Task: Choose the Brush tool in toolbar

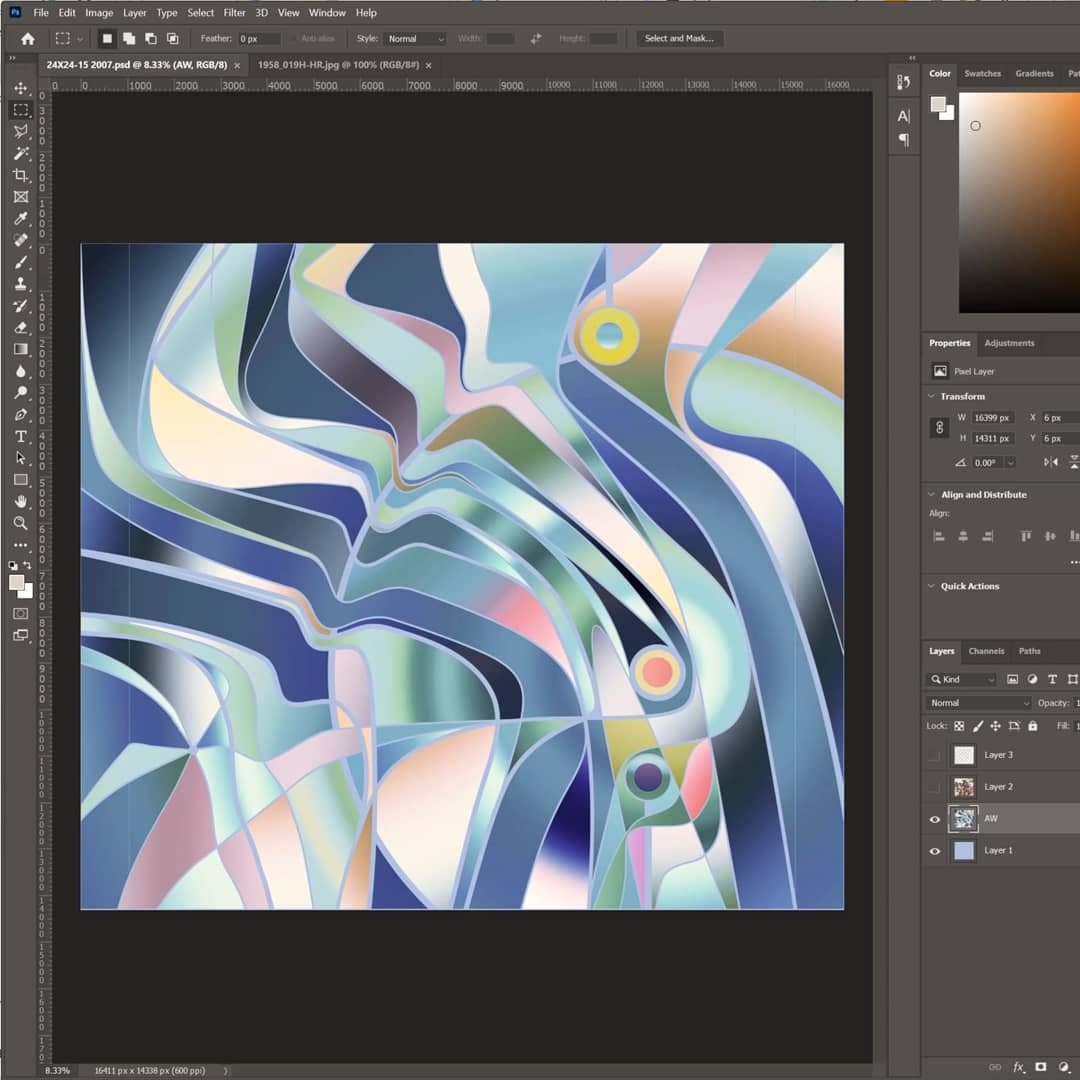Action: click(20, 262)
